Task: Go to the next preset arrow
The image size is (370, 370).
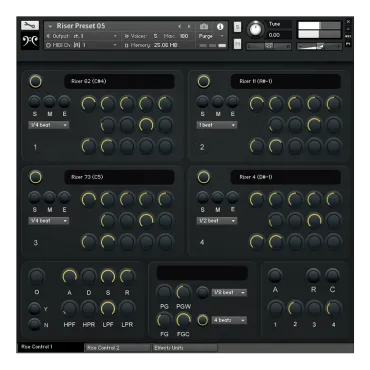Action: coord(189,26)
